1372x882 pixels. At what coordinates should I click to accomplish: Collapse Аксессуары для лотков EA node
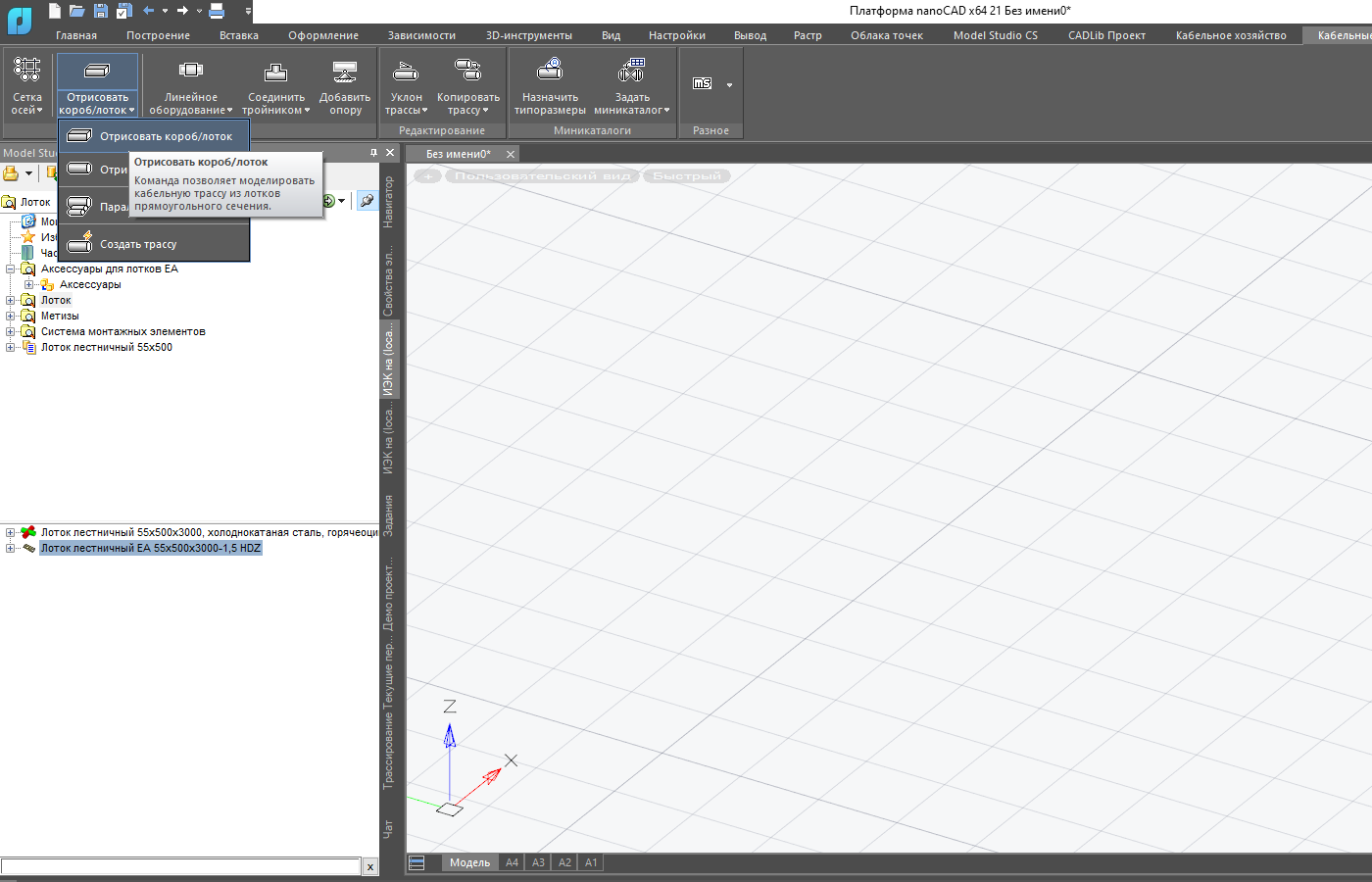(x=11, y=269)
